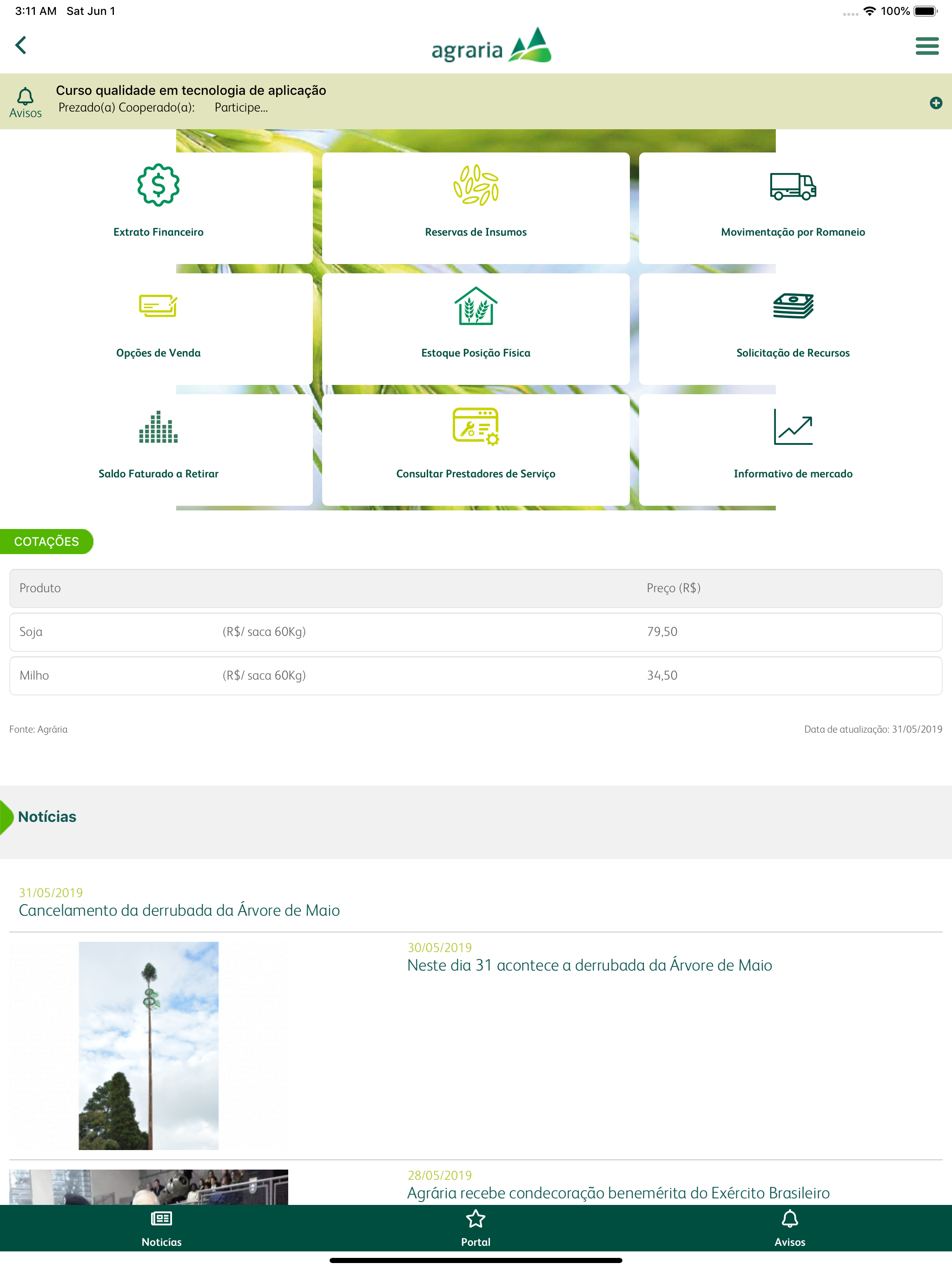952x1270 pixels.
Task: Go back using the back arrow
Action: pyautogui.click(x=21, y=46)
